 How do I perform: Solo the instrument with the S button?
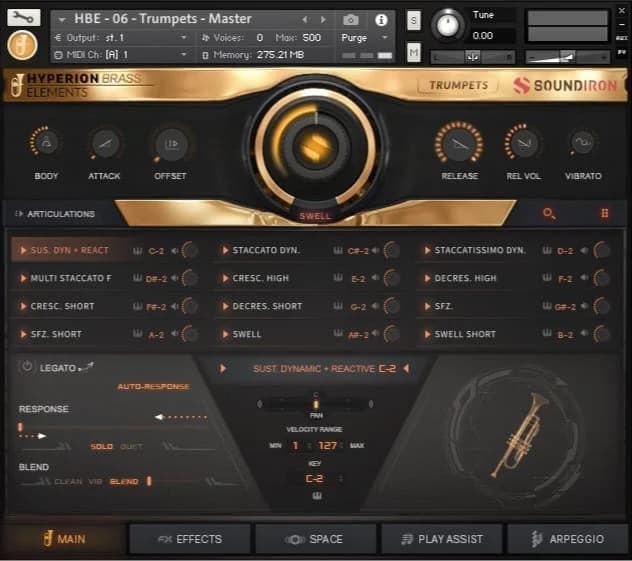(x=414, y=21)
